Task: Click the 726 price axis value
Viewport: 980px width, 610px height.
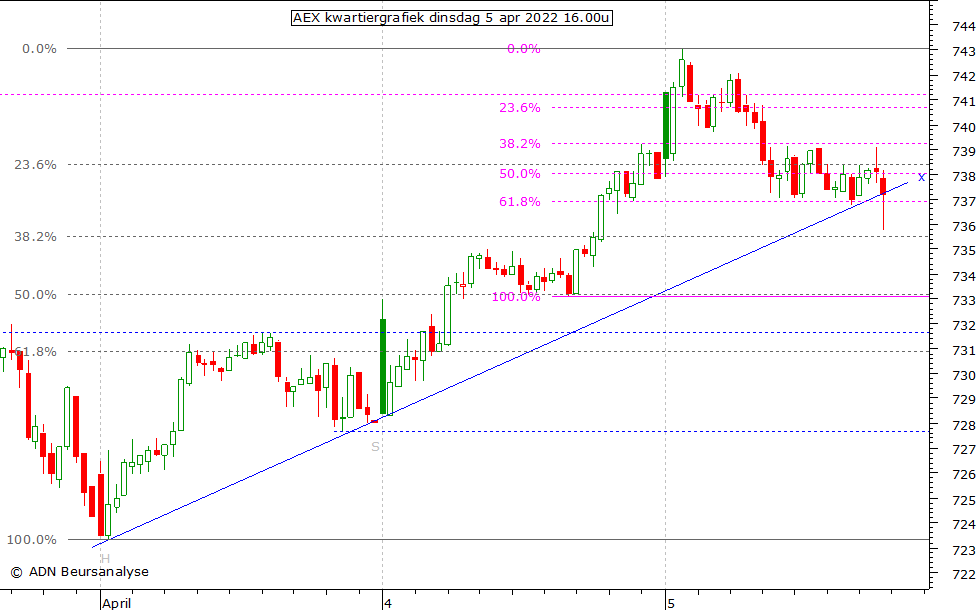Action: pyautogui.click(x=964, y=474)
